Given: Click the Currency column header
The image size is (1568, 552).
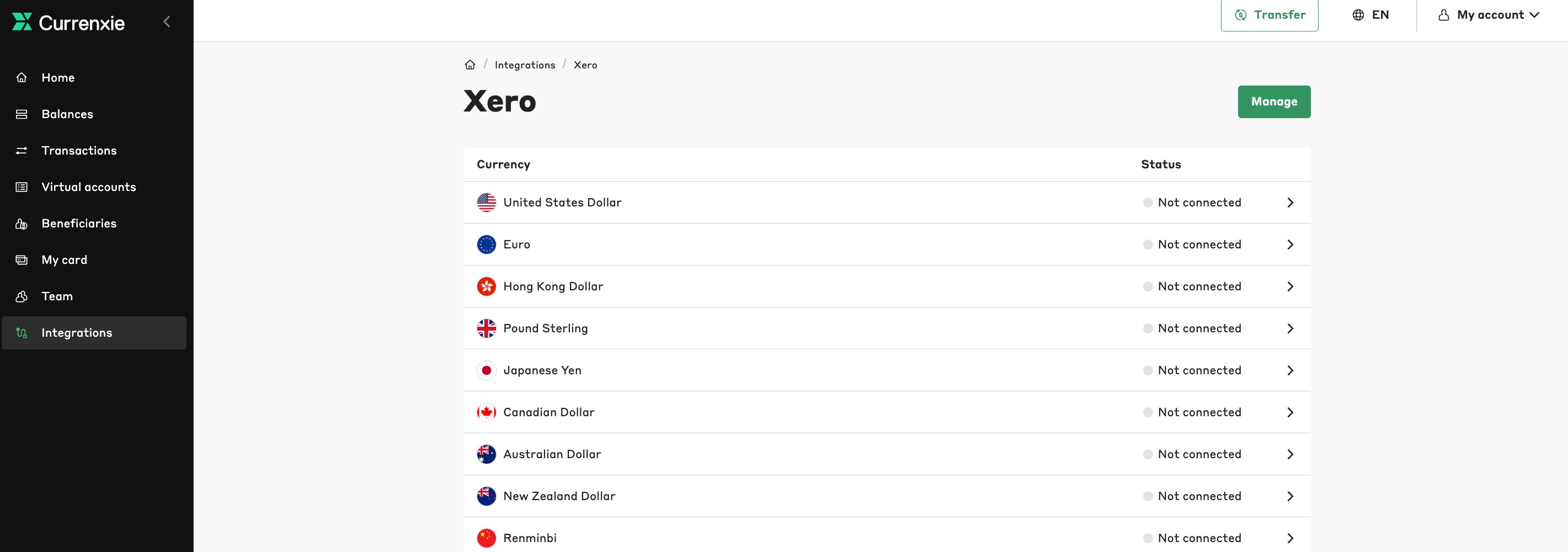Looking at the screenshot, I should pyautogui.click(x=503, y=164).
